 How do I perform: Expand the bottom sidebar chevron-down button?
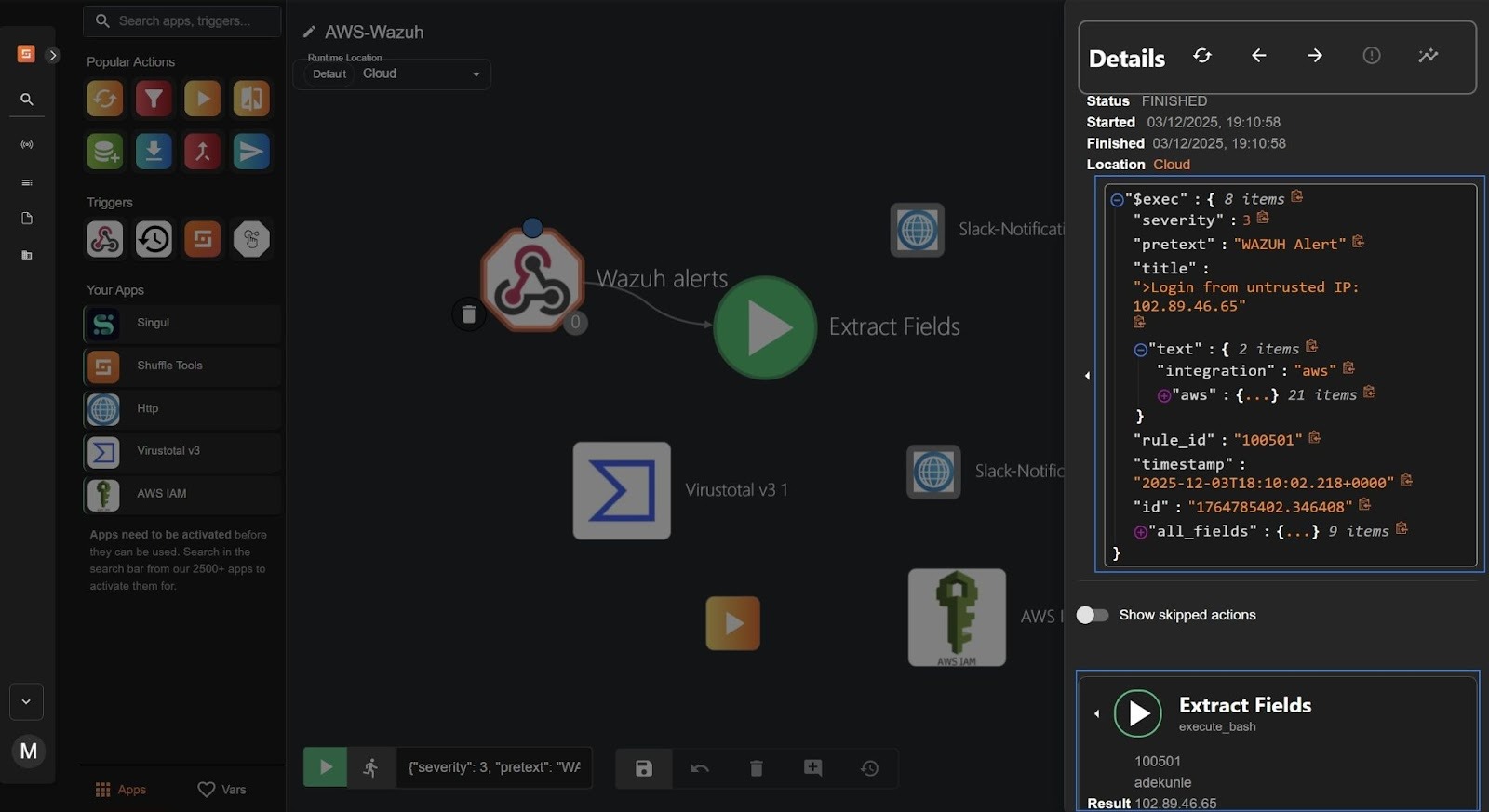point(26,702)
